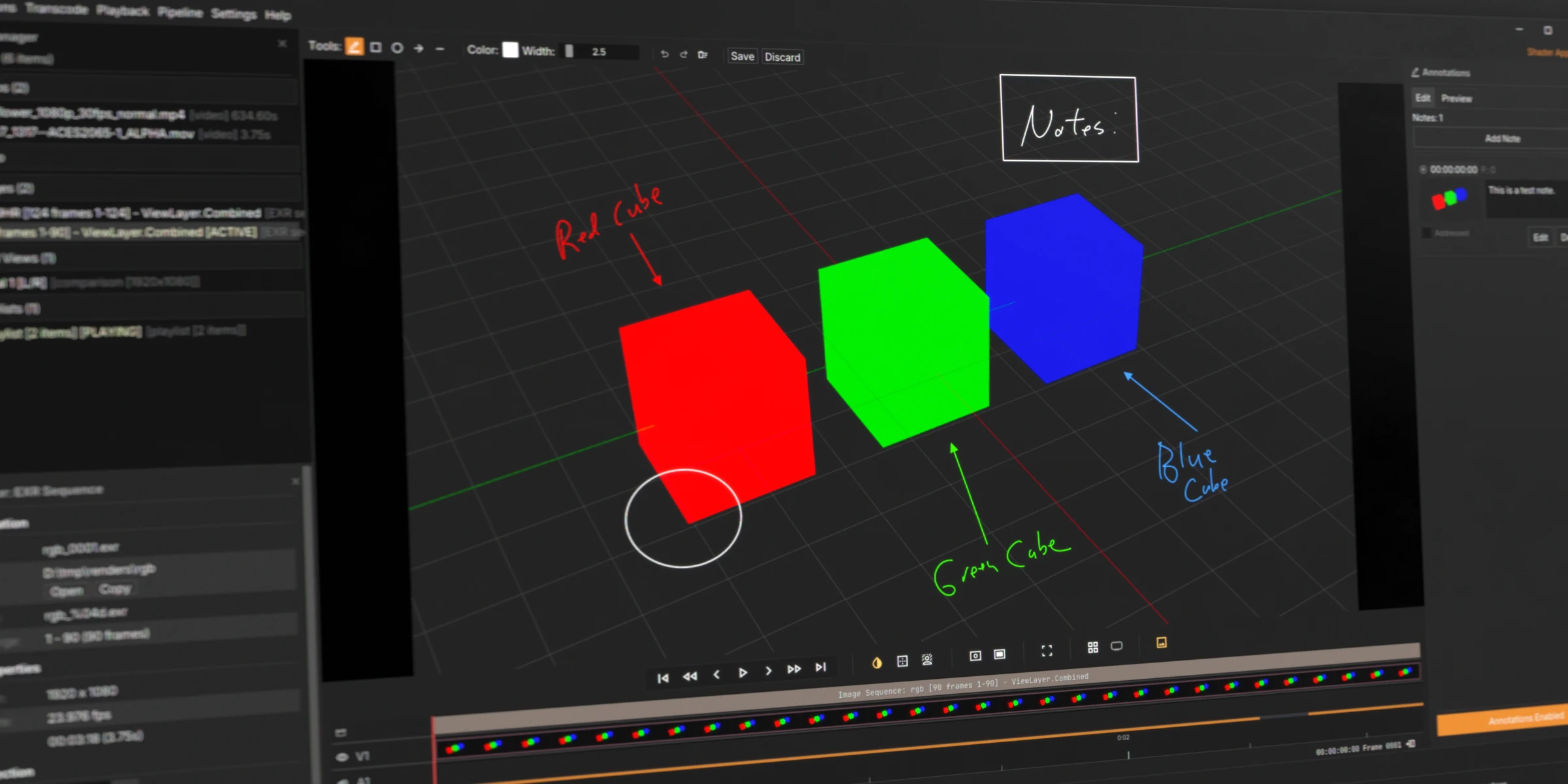
Task: Click the undo annotation icon
Action: click(664, 54)
